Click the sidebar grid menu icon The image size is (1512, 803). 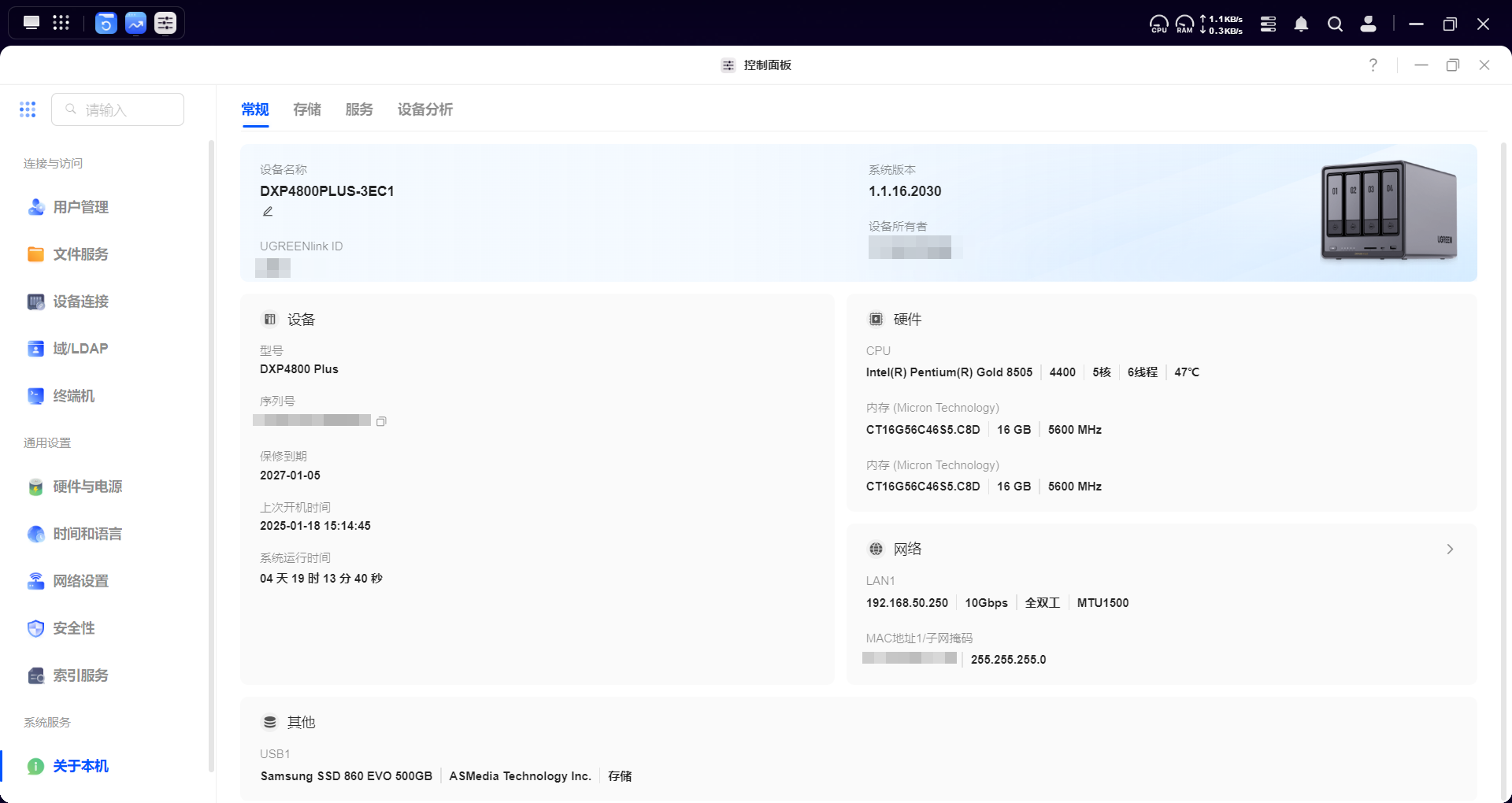28,109
